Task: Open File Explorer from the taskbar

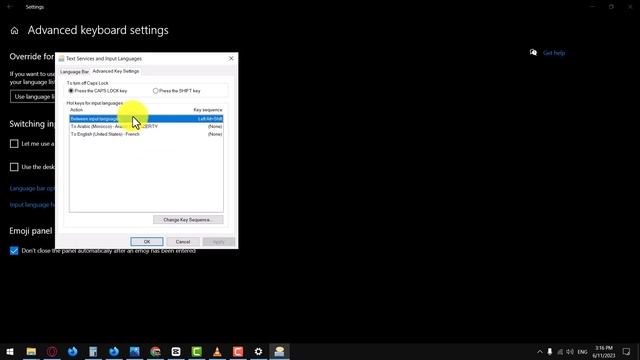Action: pos(31,351)
